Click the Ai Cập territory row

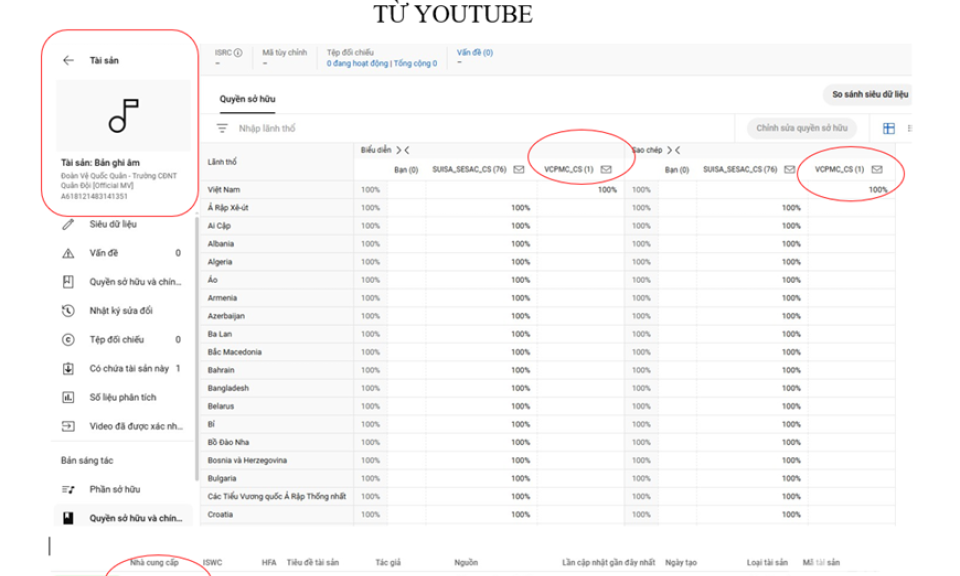547,226
